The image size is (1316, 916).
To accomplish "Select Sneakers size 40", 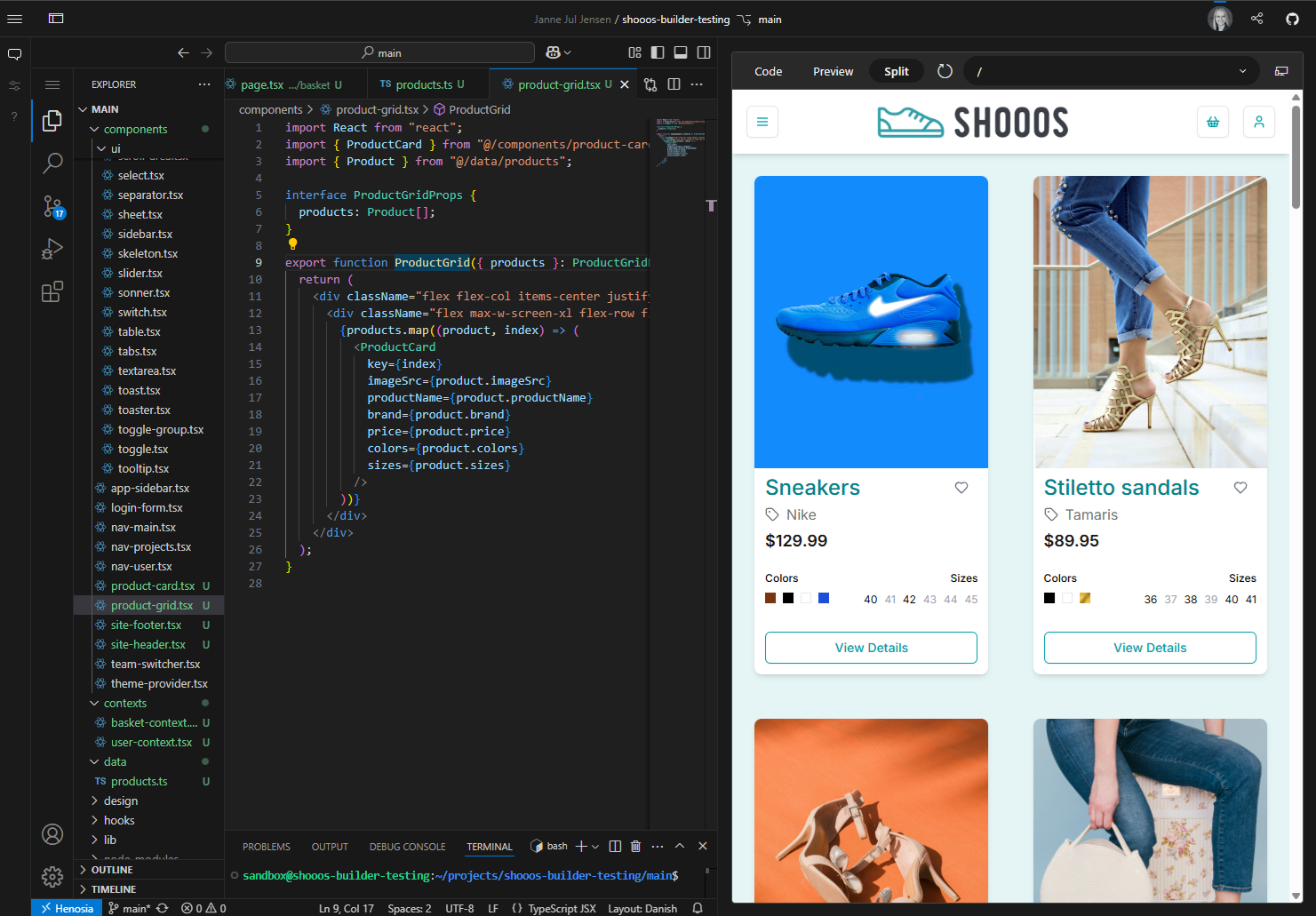I will [x=871, y=600].
